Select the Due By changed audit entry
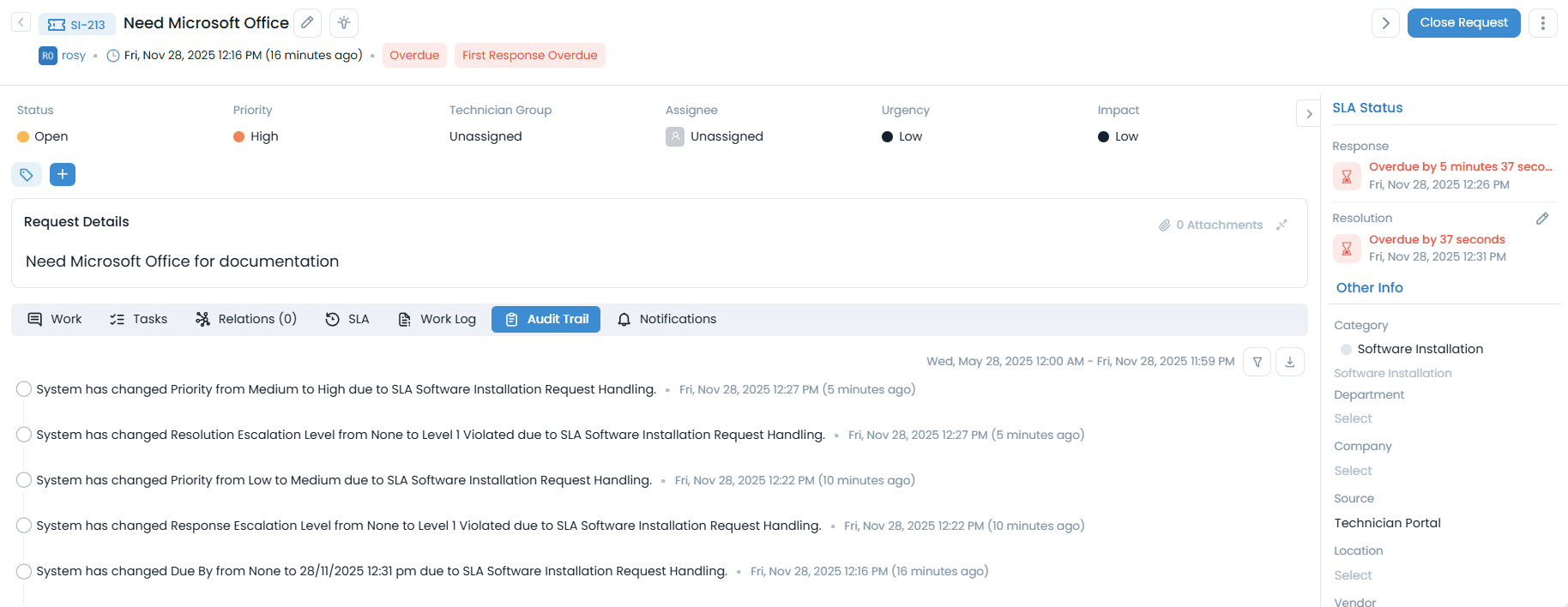The height and width of the screenshot is (607, 1568). click(x=24, y=571)
